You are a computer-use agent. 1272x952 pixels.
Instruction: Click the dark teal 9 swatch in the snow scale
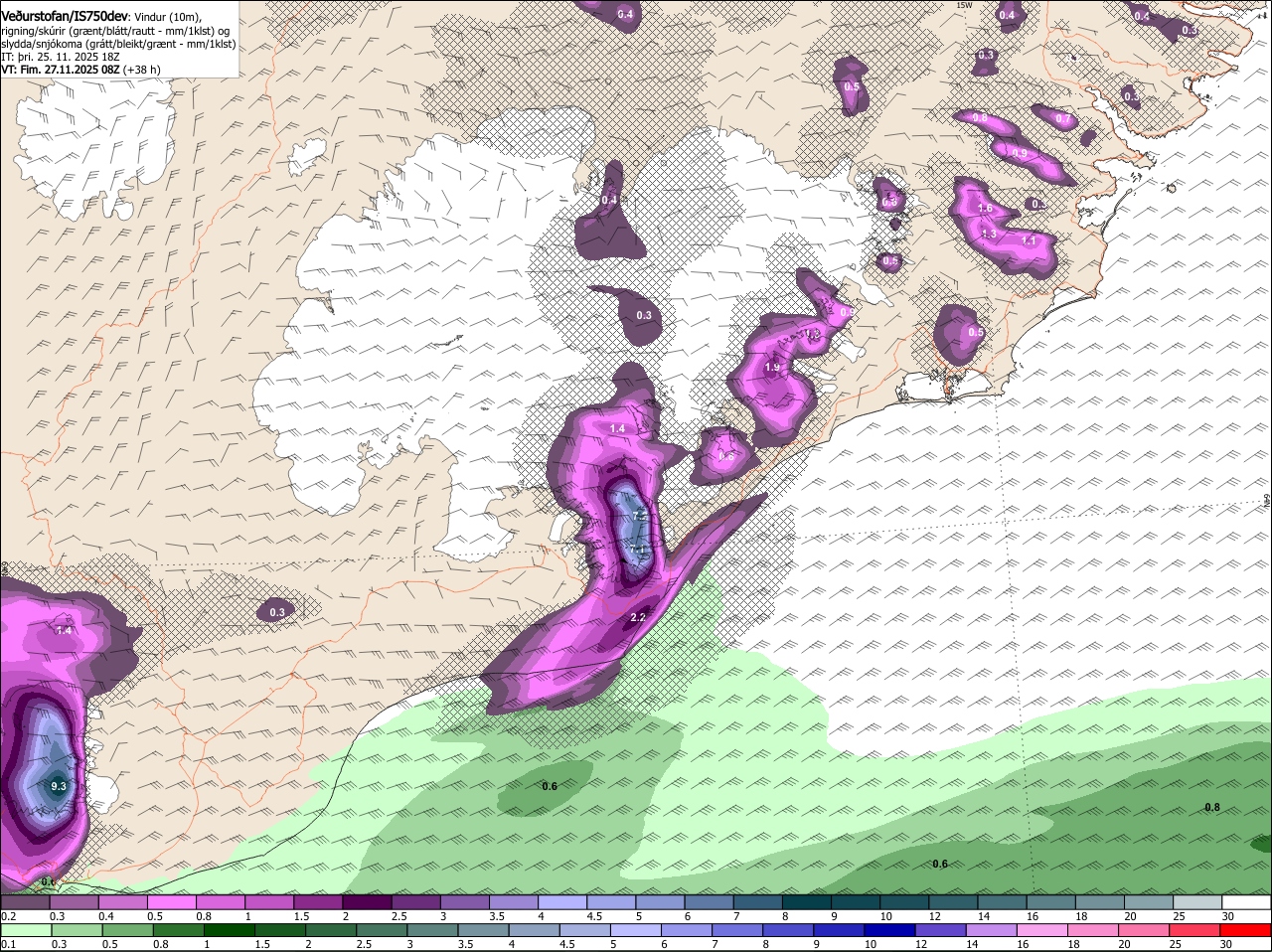coord(856,902)
